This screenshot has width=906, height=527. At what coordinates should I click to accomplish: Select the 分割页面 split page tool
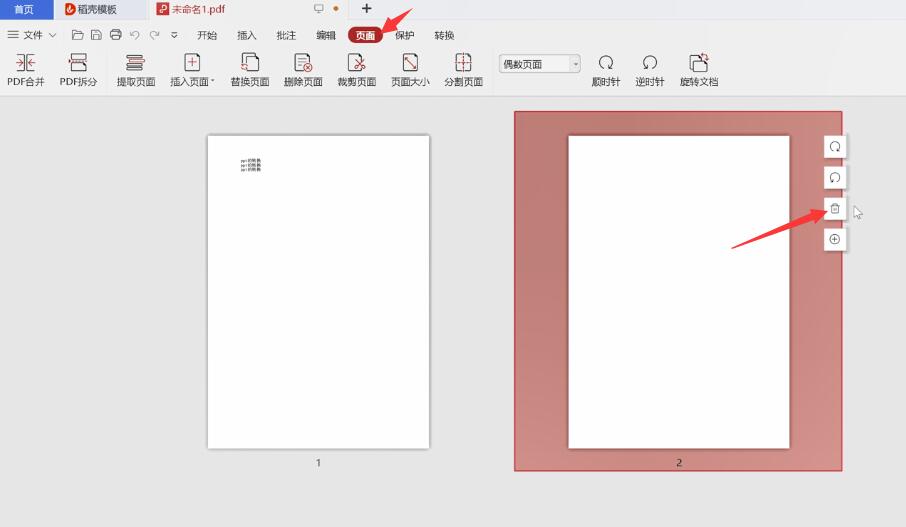463,69
